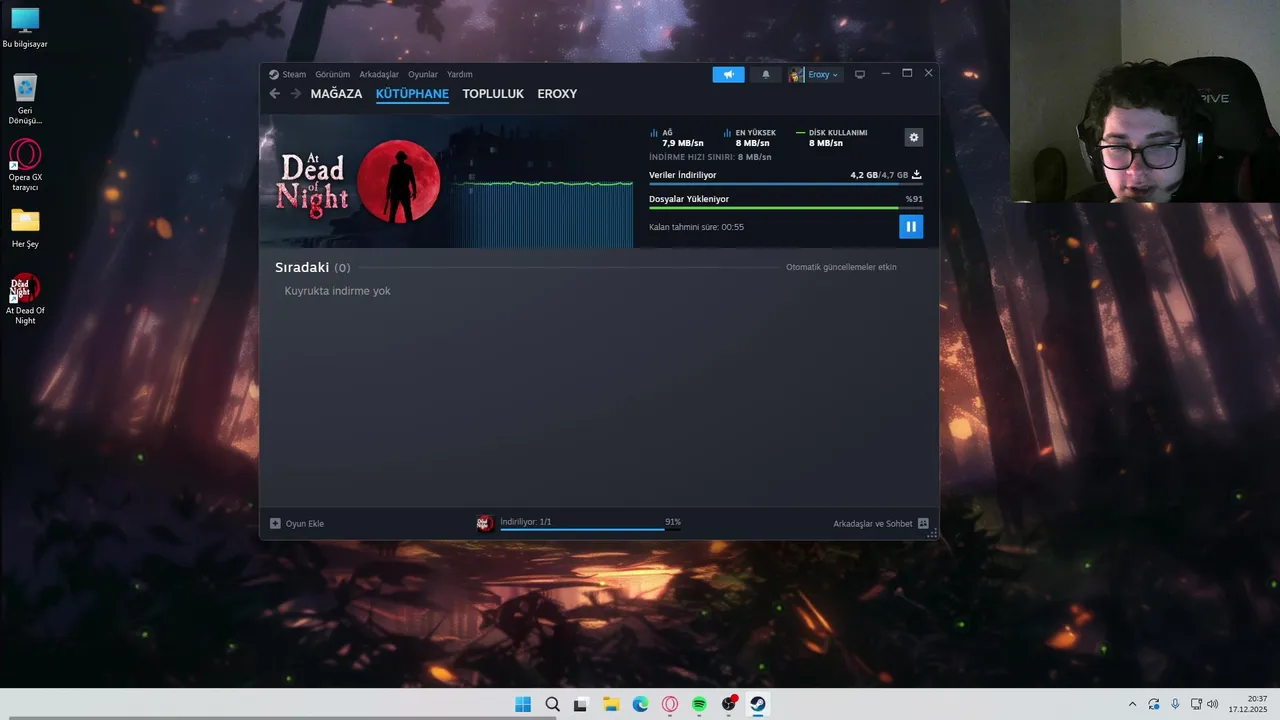Select the Geri Dönüşüm recycle bin icon
The height and width of the screenshot is (720, 1280).
25,98
